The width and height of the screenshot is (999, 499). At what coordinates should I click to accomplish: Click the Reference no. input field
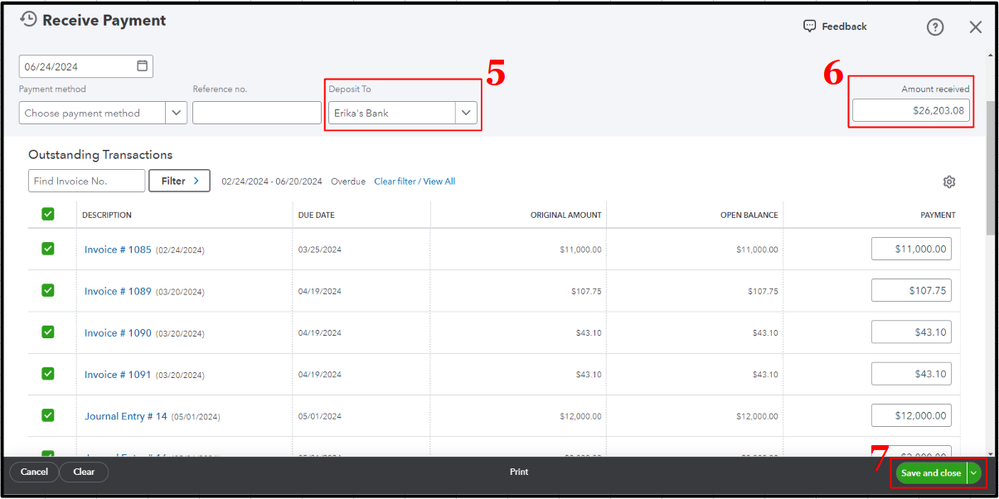(257, 113)
